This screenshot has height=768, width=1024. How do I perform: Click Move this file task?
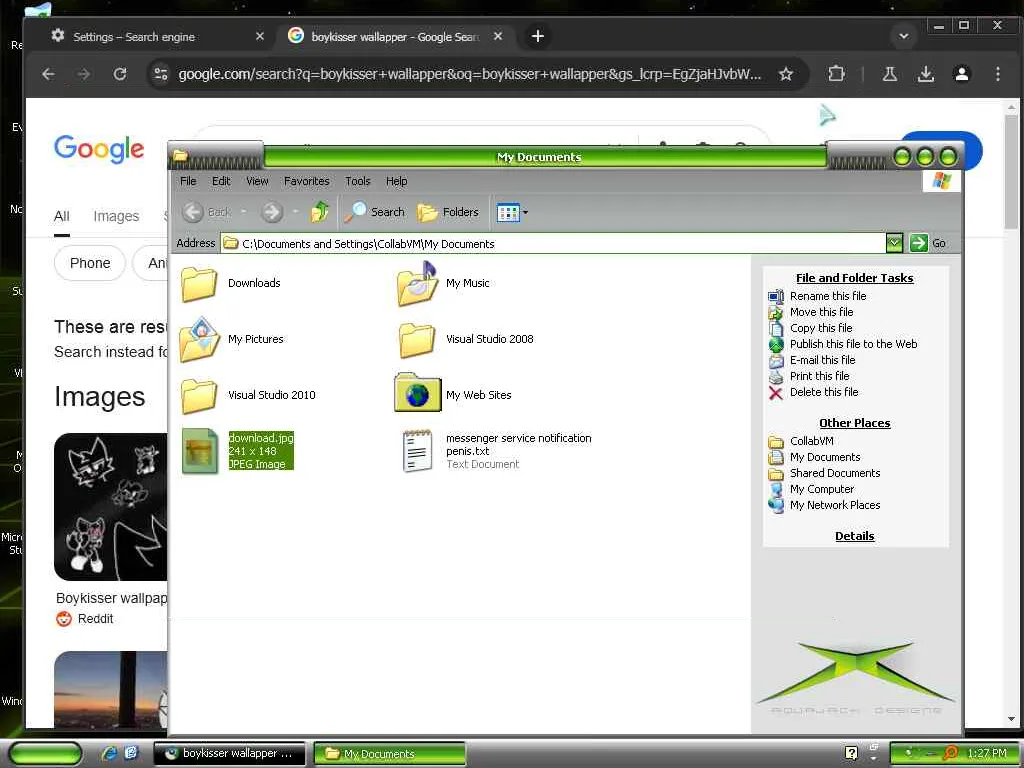click(x=821, y=312)
